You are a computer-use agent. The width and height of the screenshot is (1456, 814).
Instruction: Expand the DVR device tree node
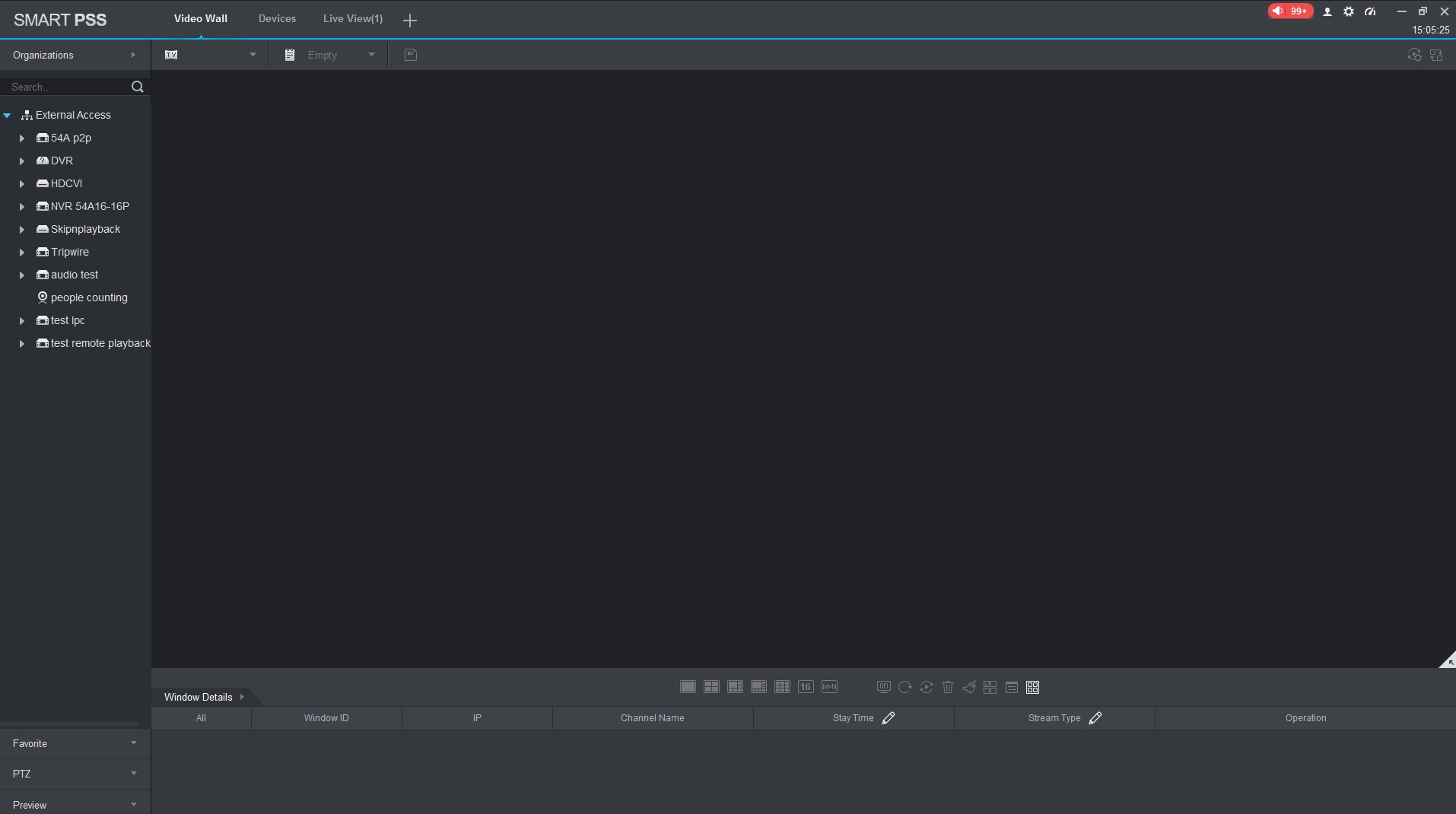(22, 161)
